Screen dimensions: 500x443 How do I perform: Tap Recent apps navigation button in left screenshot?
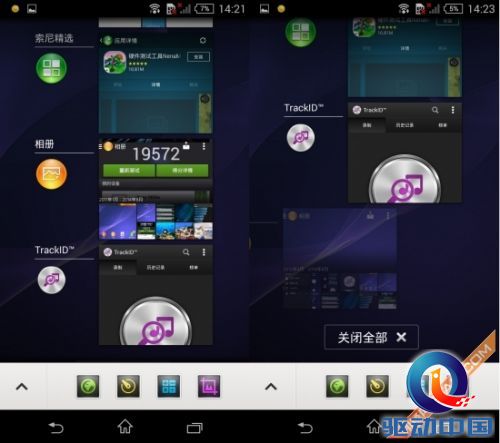pyautogui.click(x=195, y=428)
